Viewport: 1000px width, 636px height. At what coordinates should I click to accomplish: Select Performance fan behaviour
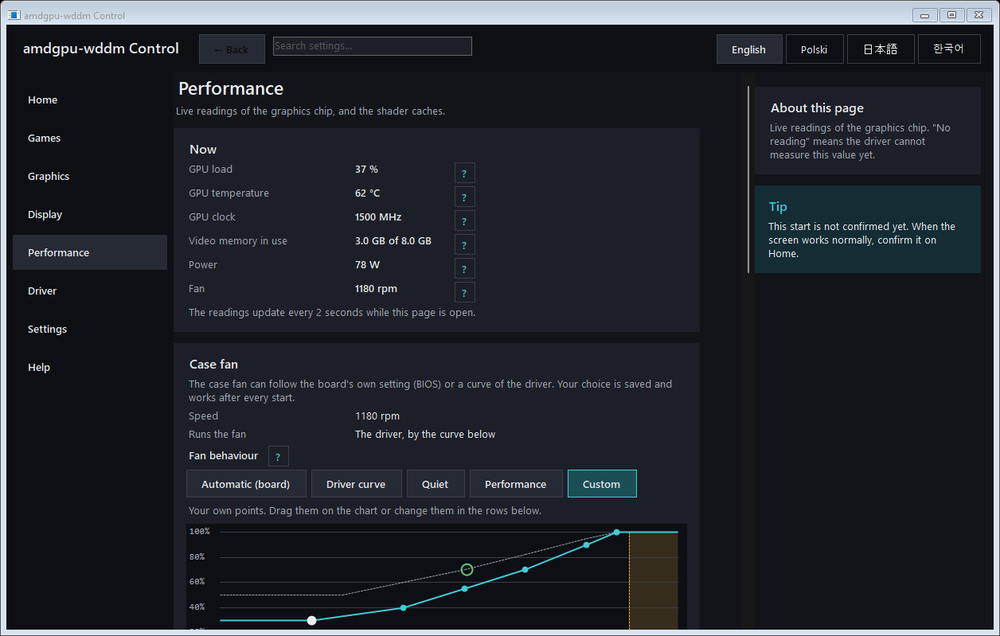[515, 484]
